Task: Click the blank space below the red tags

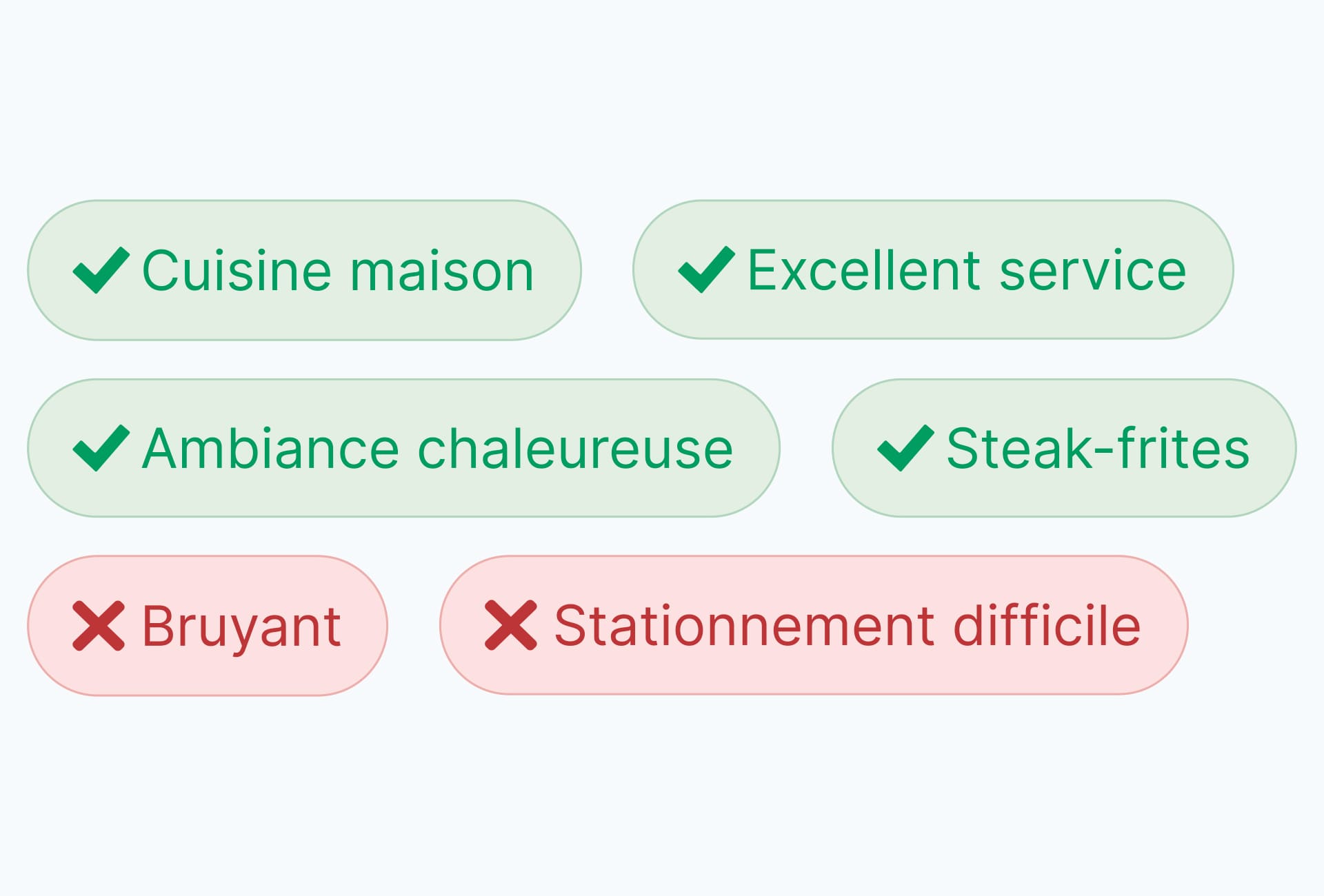Action: (662, 793)
